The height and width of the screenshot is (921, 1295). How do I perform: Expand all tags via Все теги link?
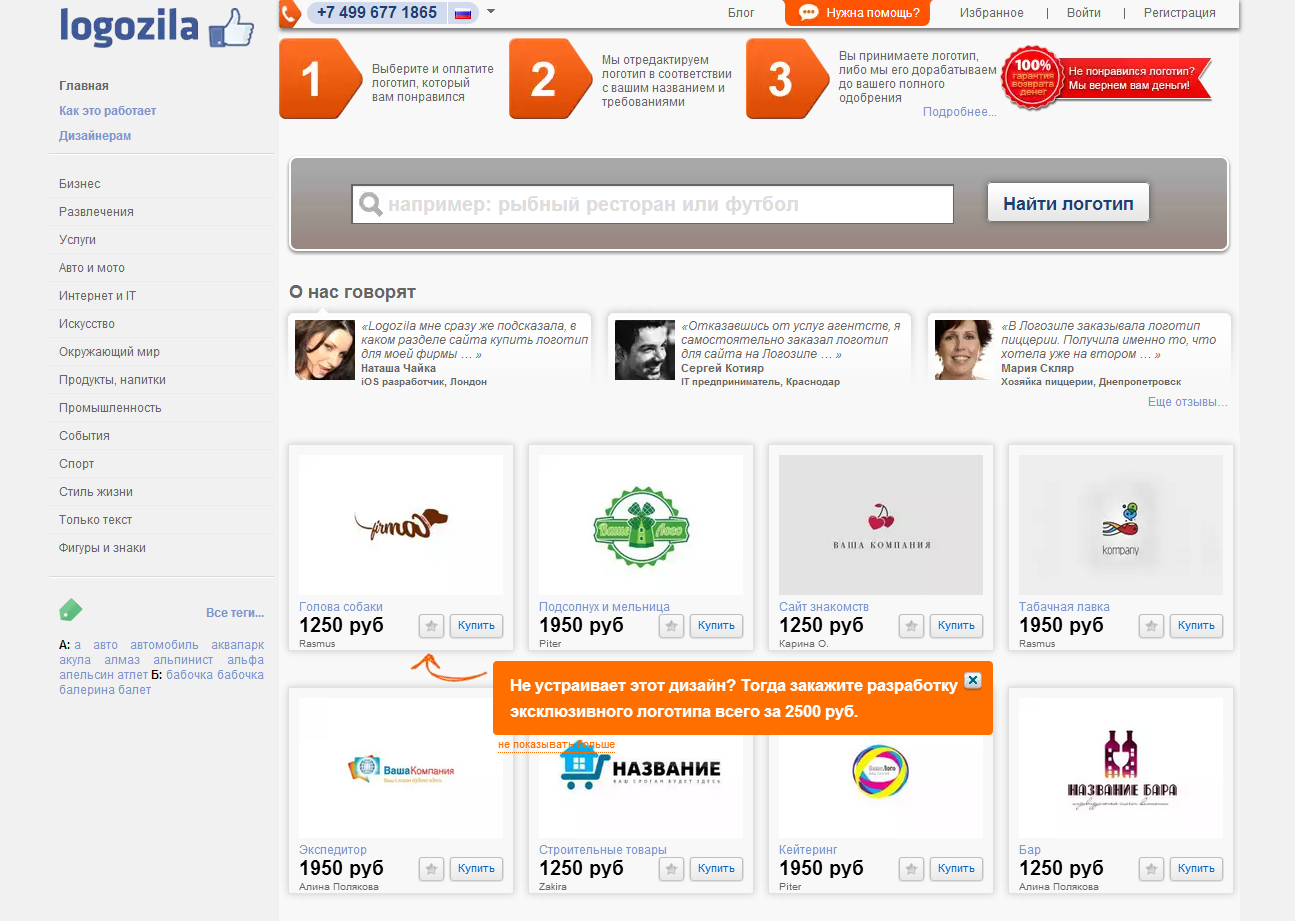pyautogui.click(x=235, y=613)
